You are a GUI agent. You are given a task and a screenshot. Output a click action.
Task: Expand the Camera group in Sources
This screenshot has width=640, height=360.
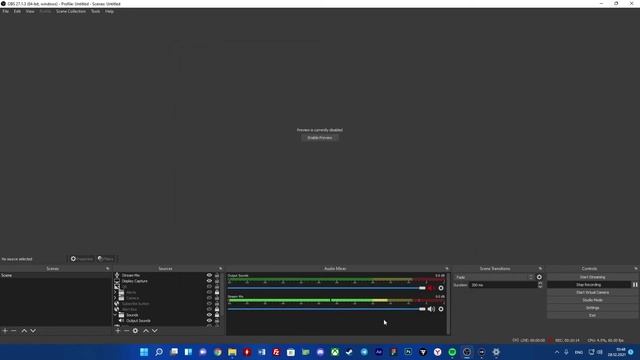point(116,298)
